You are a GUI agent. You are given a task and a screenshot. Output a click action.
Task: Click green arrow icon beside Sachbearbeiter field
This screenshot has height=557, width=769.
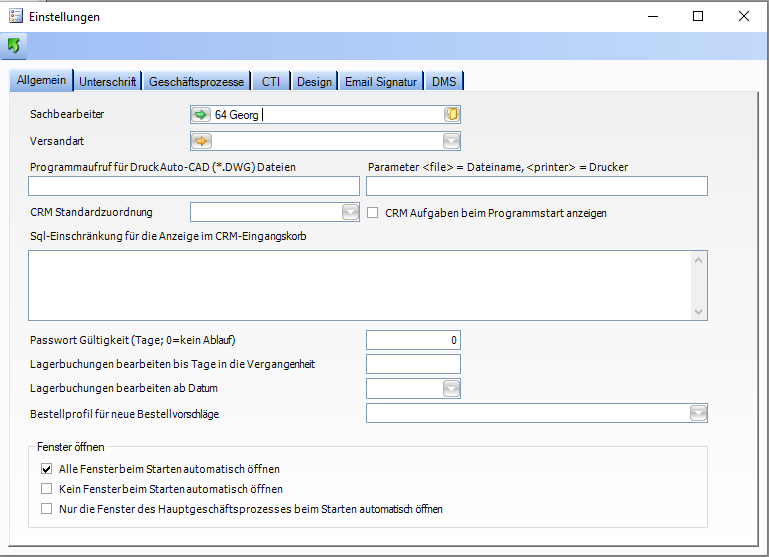201,115
